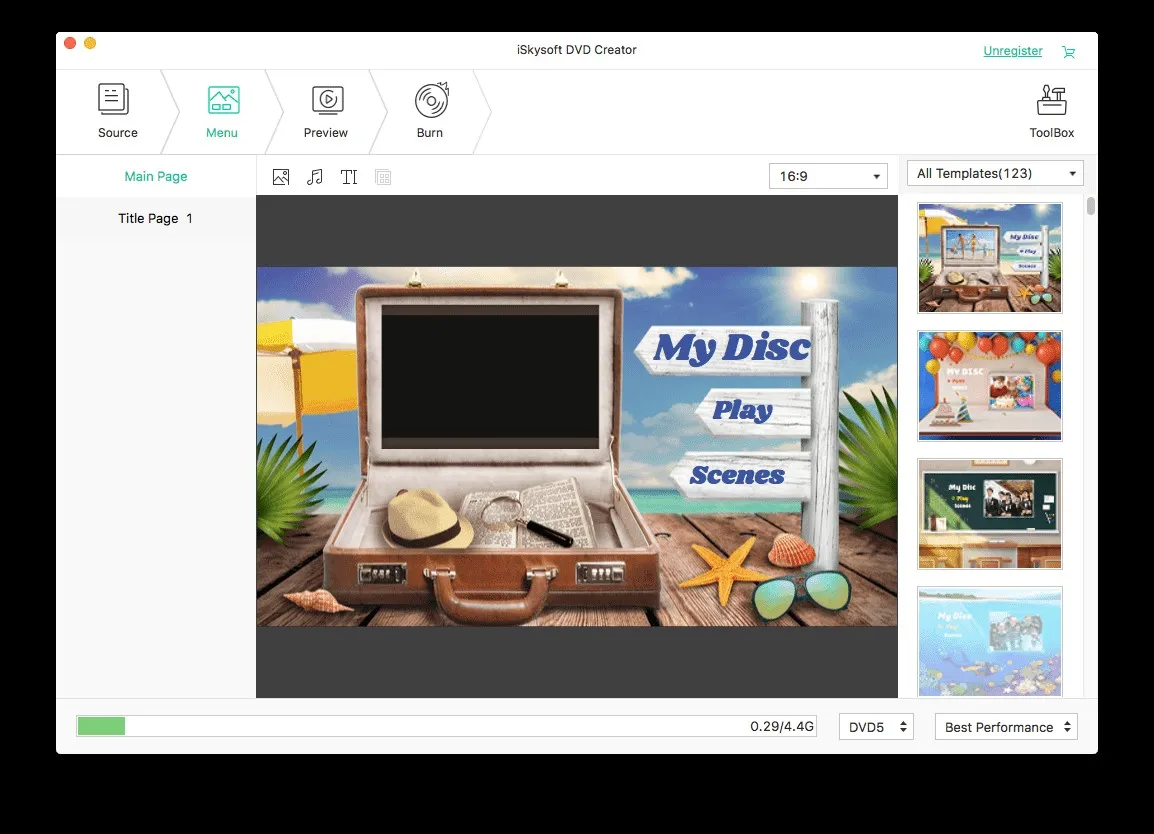Image resolution: width=1154 pixels, height=834 pixels.
Task: Open the Preview step icon
Action: [327, 98]
